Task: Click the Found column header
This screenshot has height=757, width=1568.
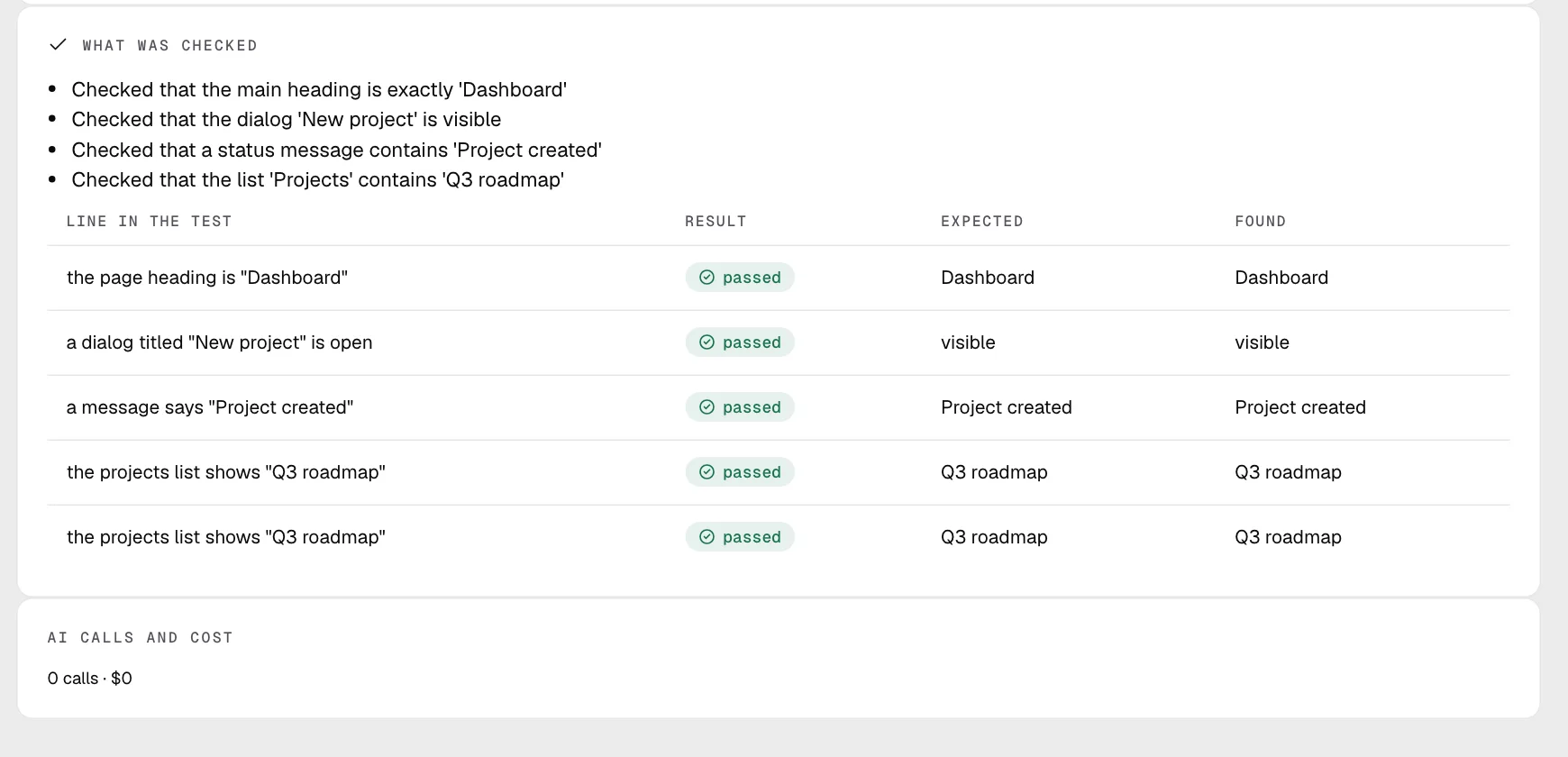Action: point(1261,222)
